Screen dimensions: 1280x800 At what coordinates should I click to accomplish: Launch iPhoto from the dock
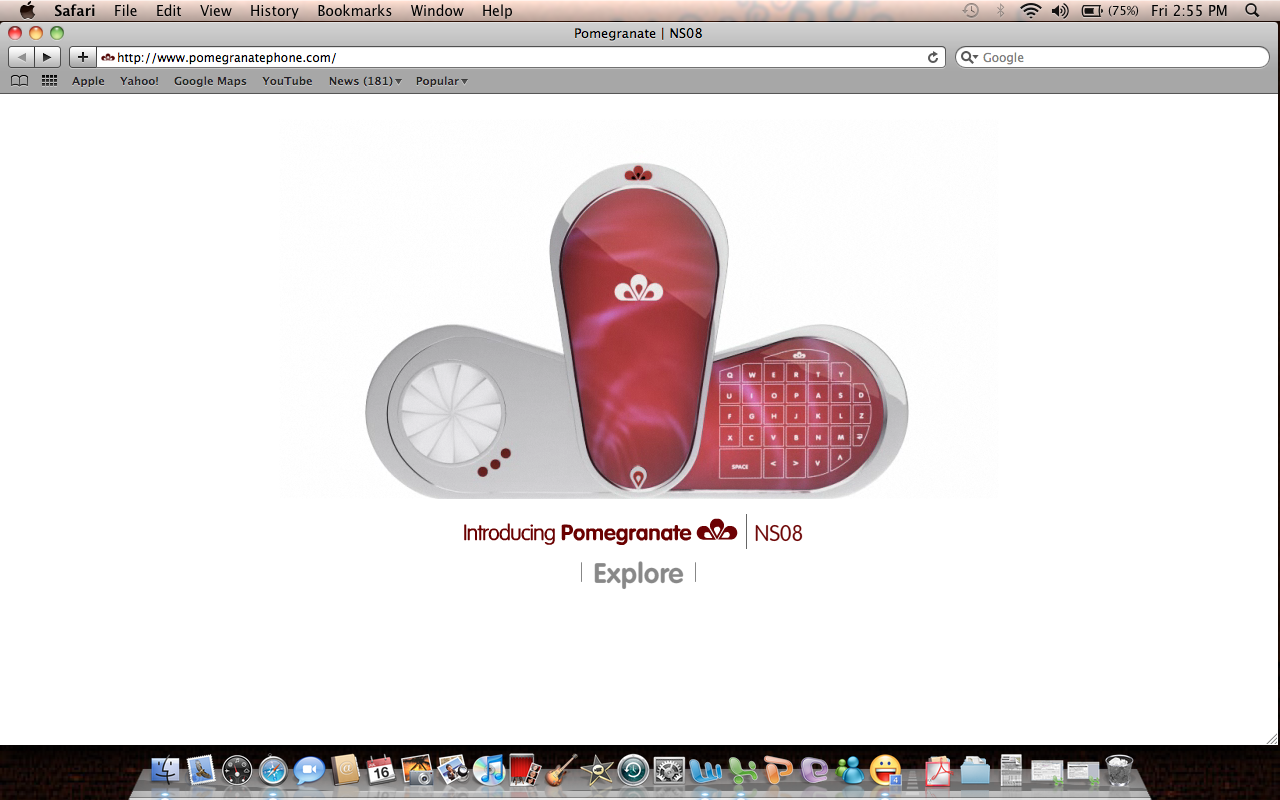(416, 770)
